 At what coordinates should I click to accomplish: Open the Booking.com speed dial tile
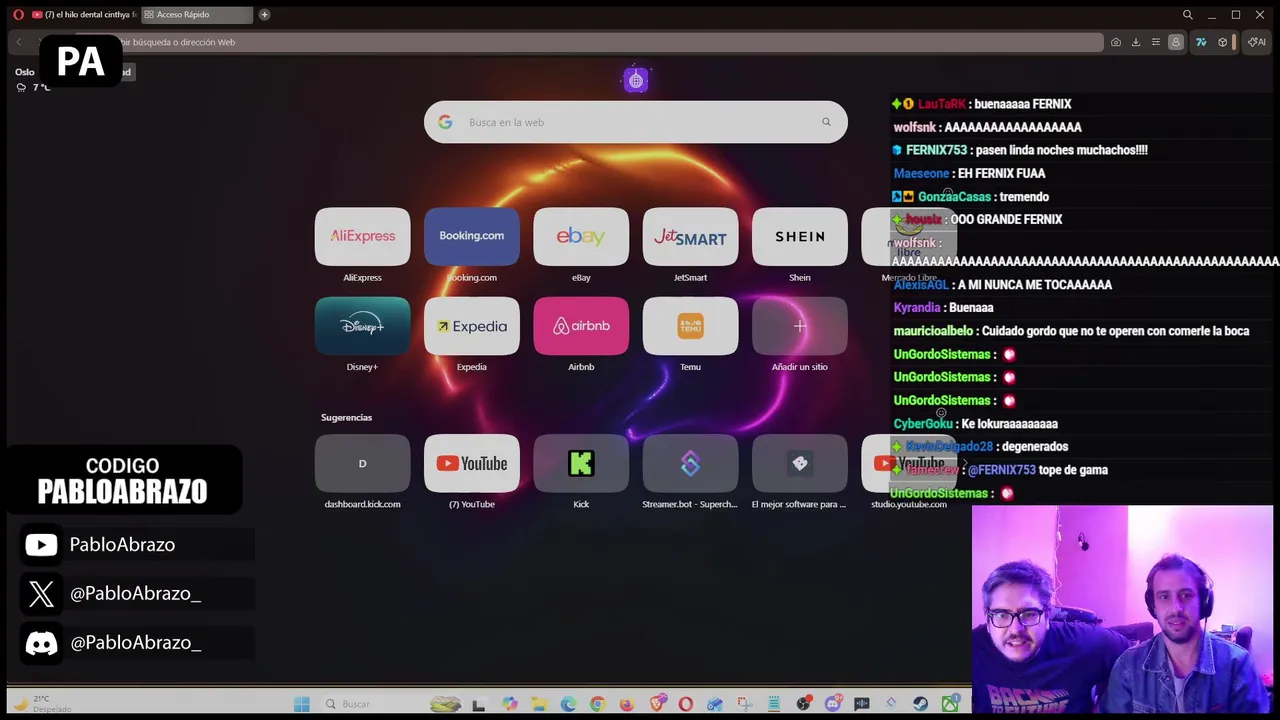click(472, 236)
